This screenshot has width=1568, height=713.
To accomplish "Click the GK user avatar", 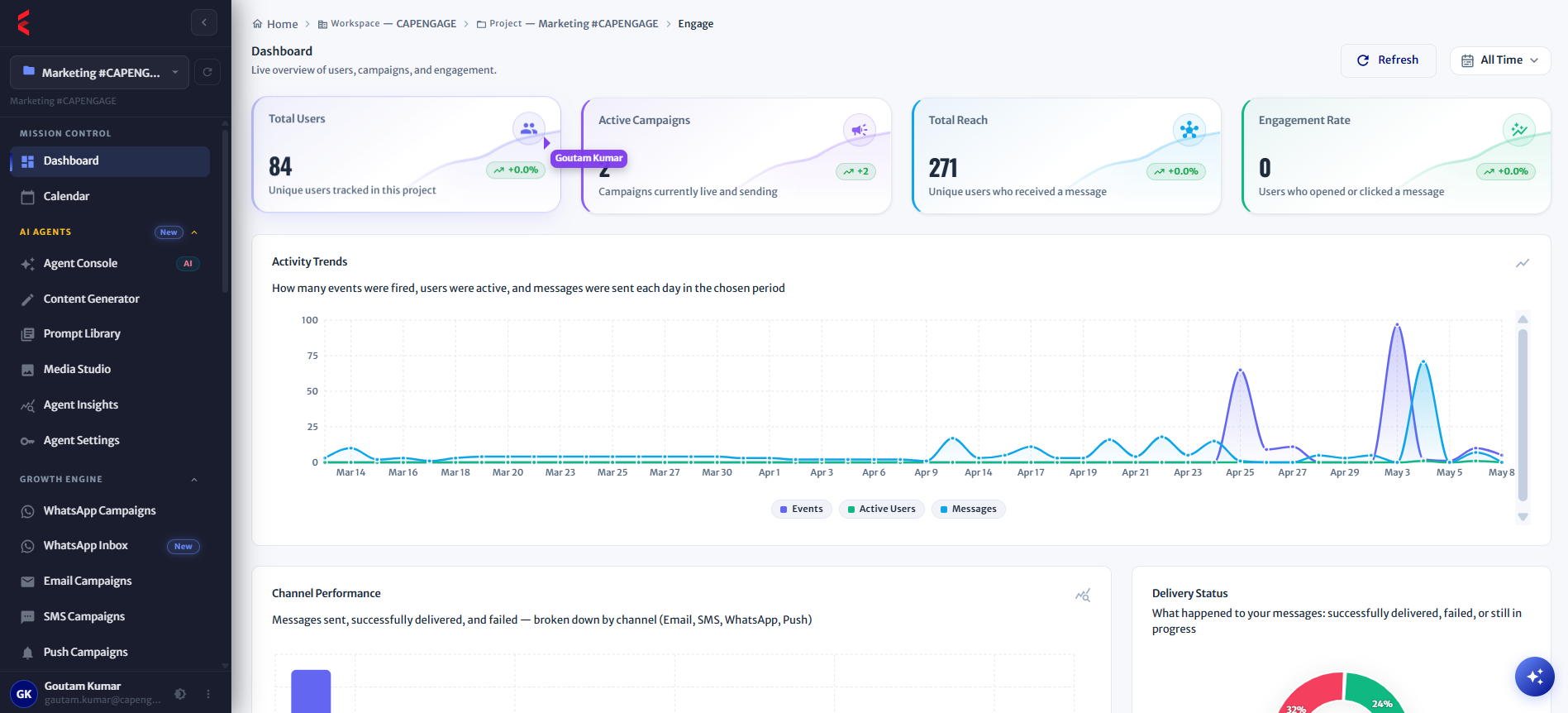I will click(x=24, y=694).
